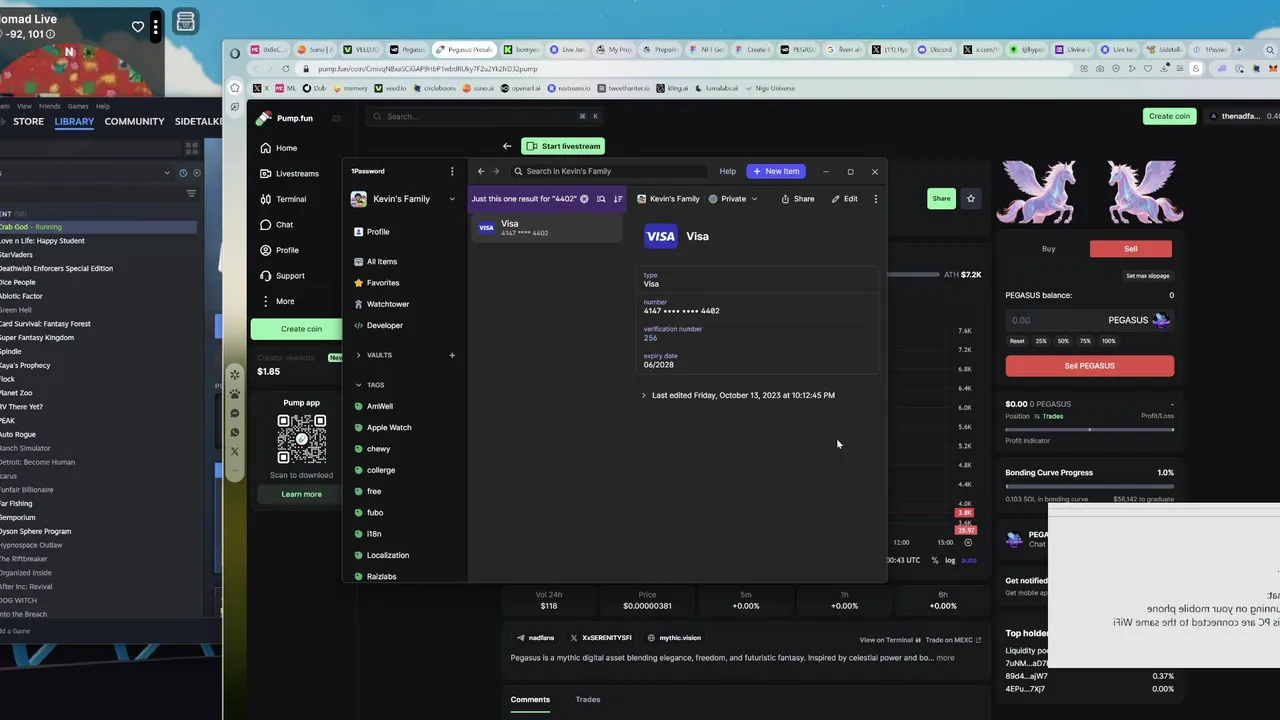Favorite the coin with star icon
Viewport: 1280px width, 720px height.
970,199
